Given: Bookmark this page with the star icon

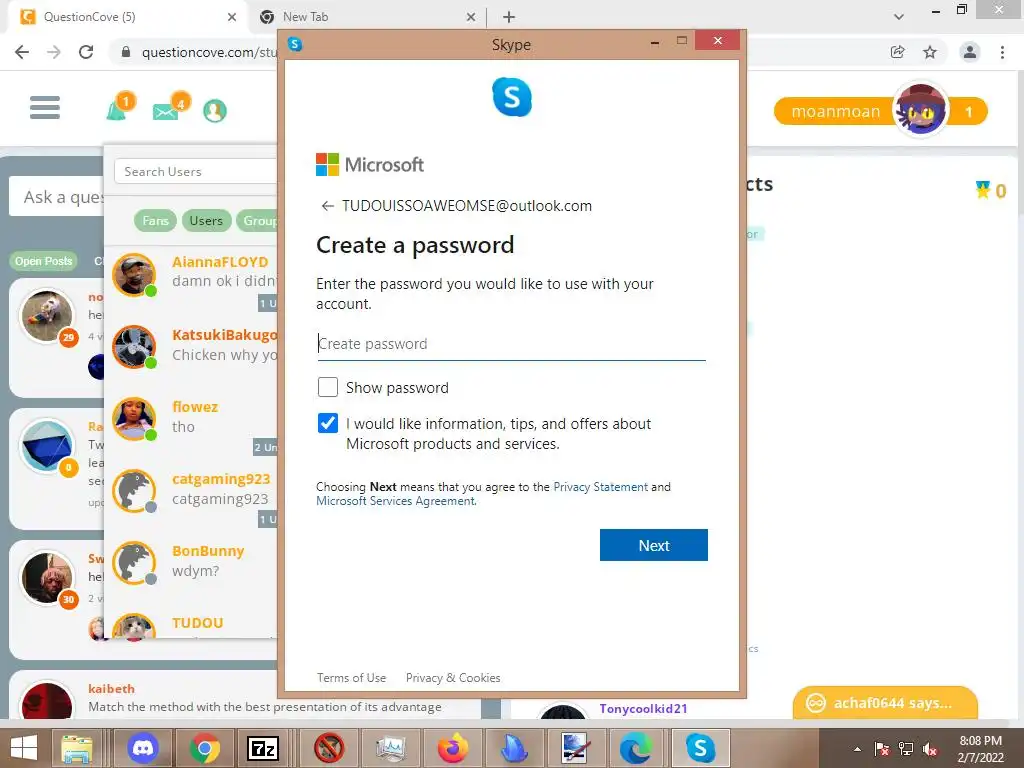Looking at the screenshot, I should (930, 52).
